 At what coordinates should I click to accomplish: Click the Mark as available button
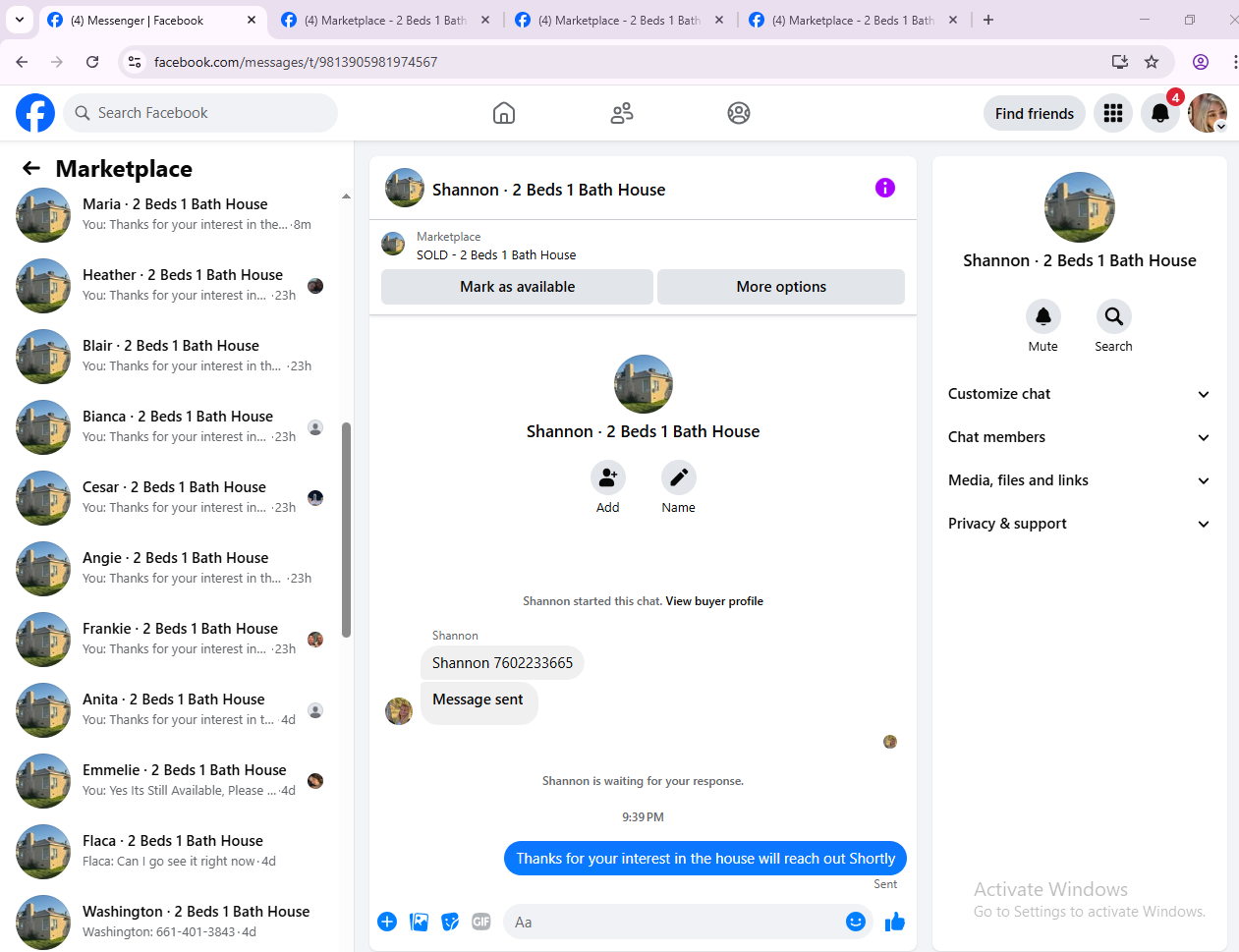tap(517, 287)
